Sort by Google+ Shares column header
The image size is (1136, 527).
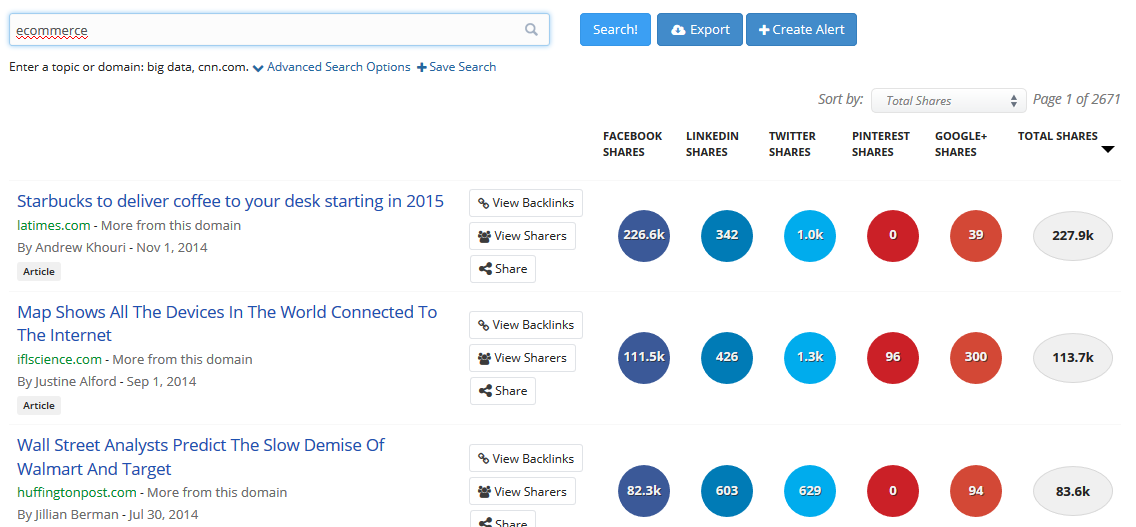tap(961, 144)
